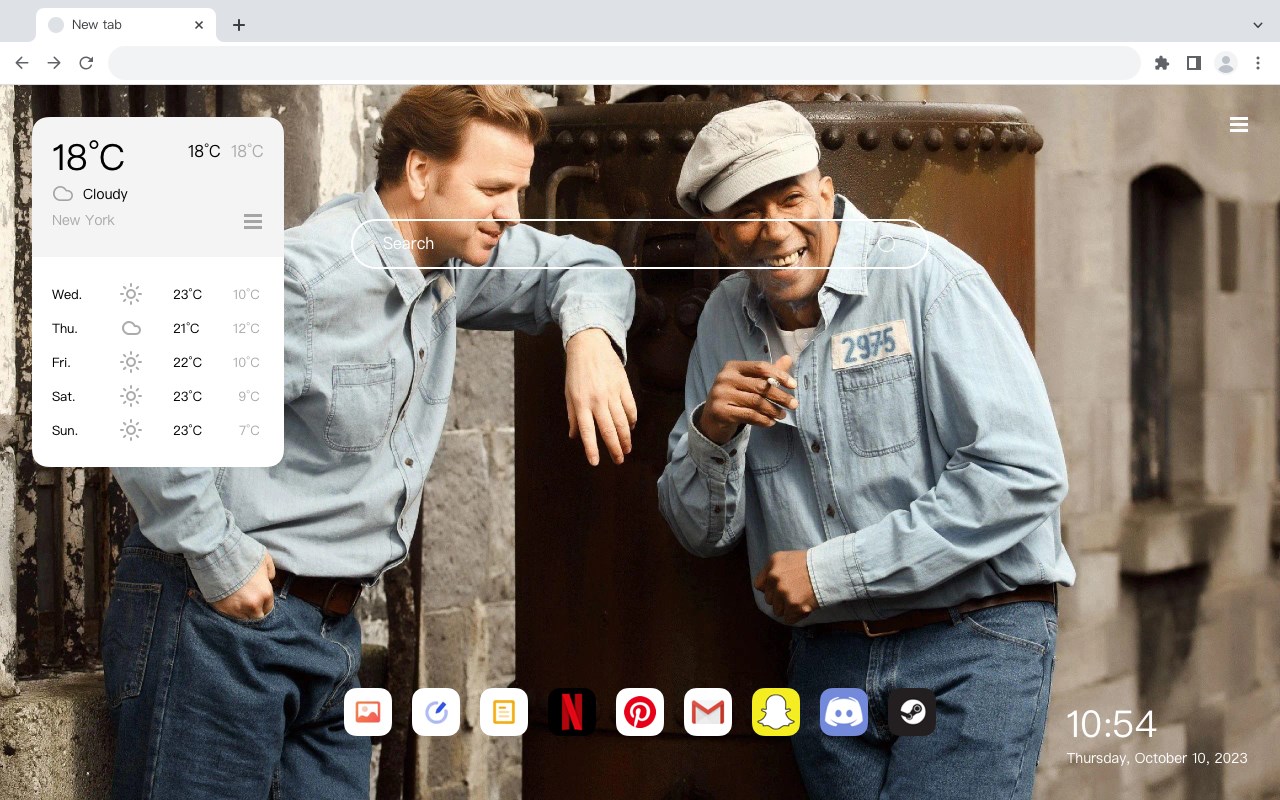This screenshot has height=800, width=1280.
Task: Select the New tab browser tab
Action: [x=126, y=25]
